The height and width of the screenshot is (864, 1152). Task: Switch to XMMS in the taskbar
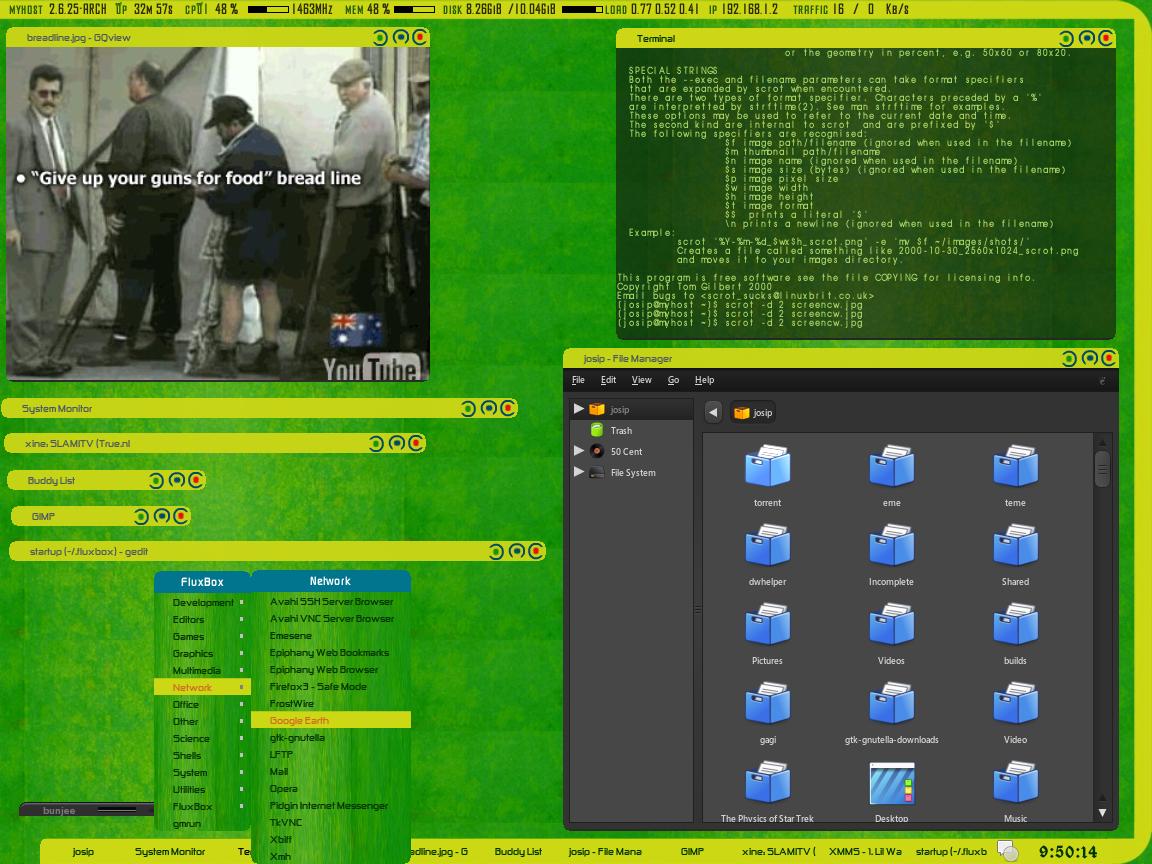tap(865, 852)
